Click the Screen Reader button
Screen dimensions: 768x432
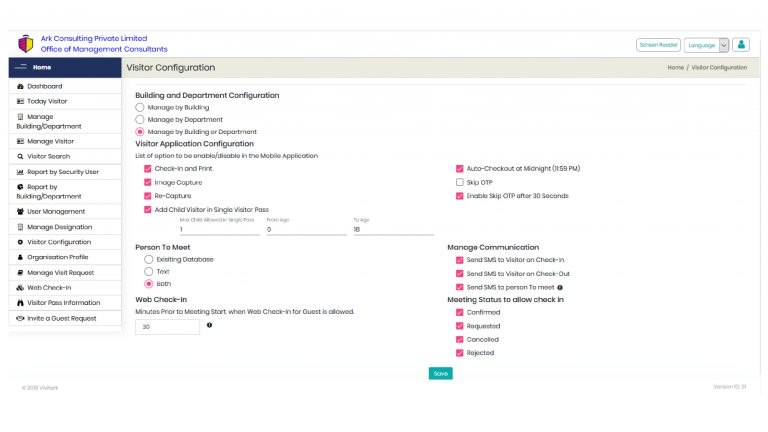(658, 45)
